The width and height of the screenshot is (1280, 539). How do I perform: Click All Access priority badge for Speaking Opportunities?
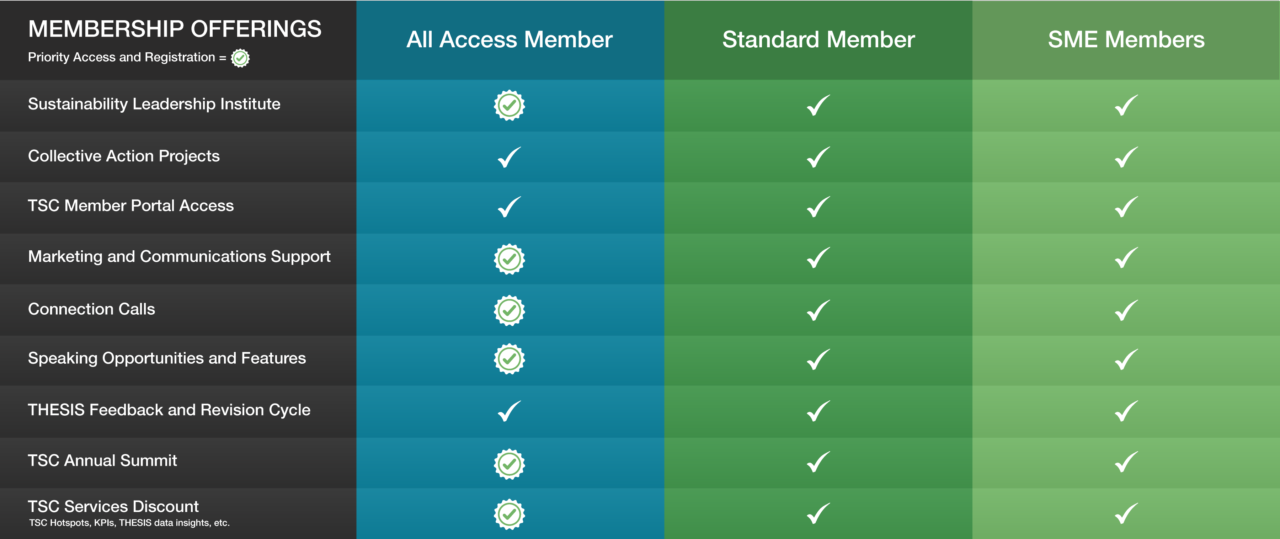[510, 359]
